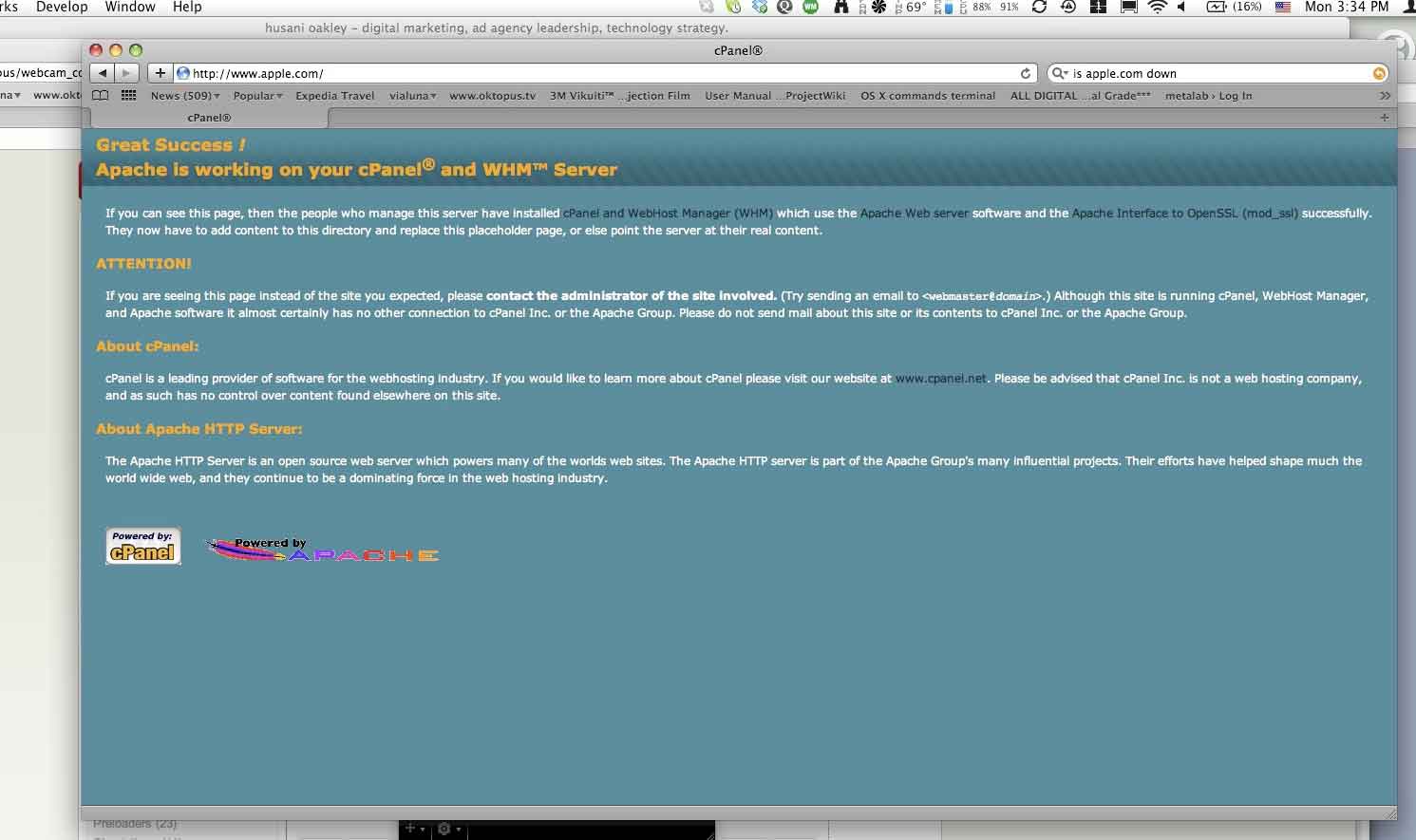Click the 'Great Success !' heading
Viewport: 1416px width, 840px height.
point(171,145)
